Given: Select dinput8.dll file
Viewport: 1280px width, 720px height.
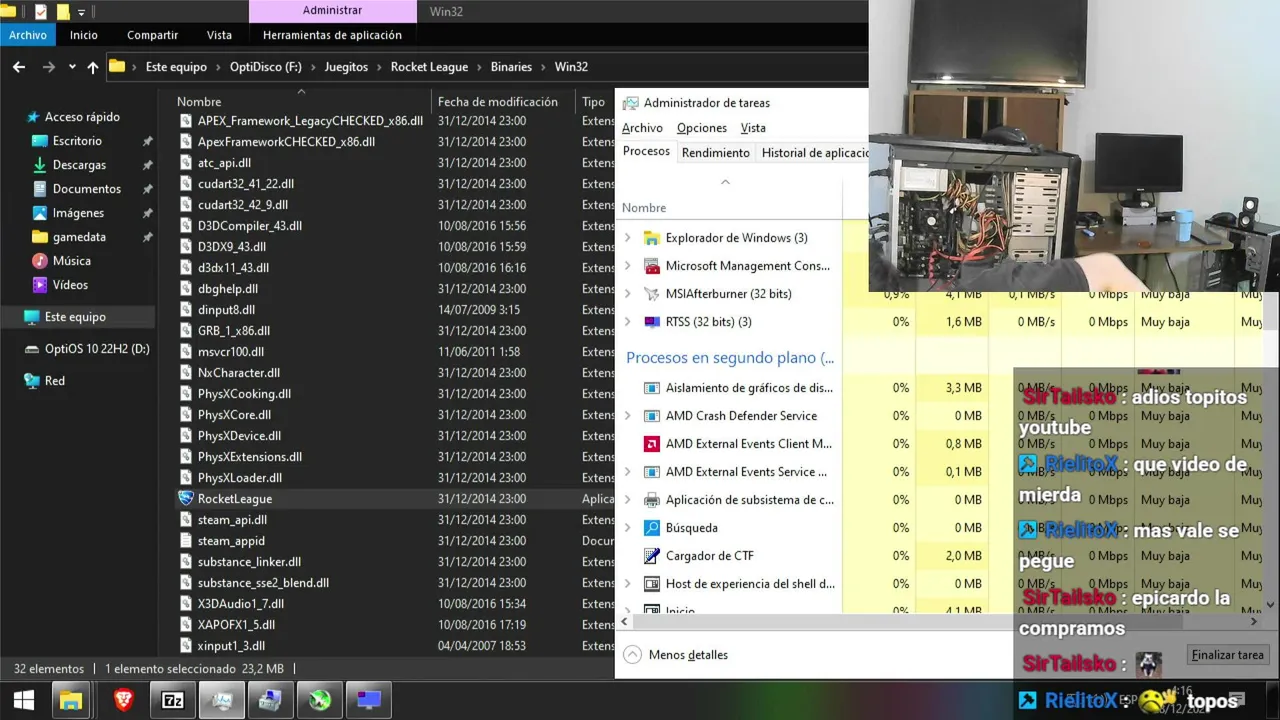Looking at the screenshot, I should pos(226,310).
